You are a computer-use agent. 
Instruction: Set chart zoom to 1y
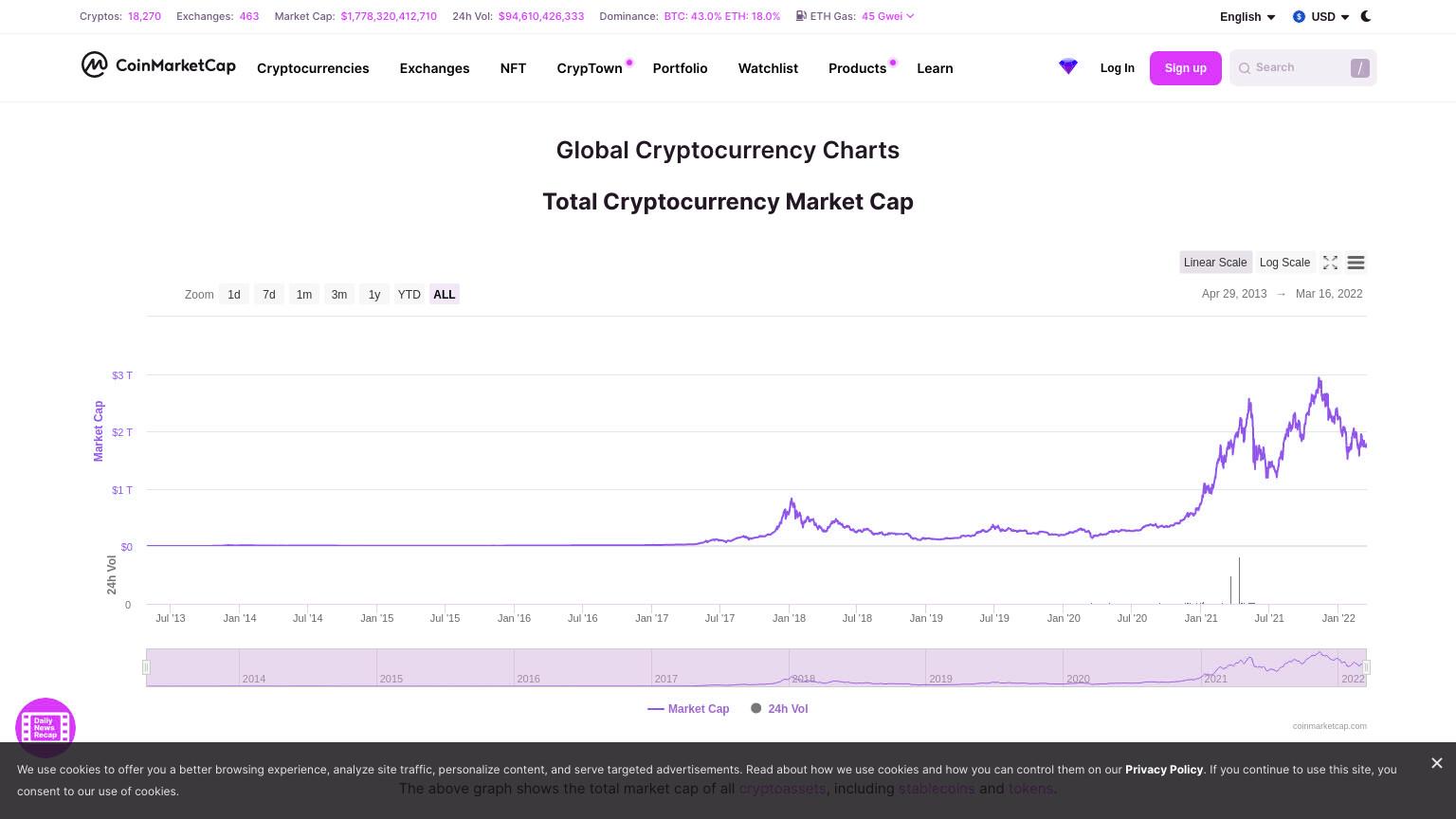[x=374, y=295]
